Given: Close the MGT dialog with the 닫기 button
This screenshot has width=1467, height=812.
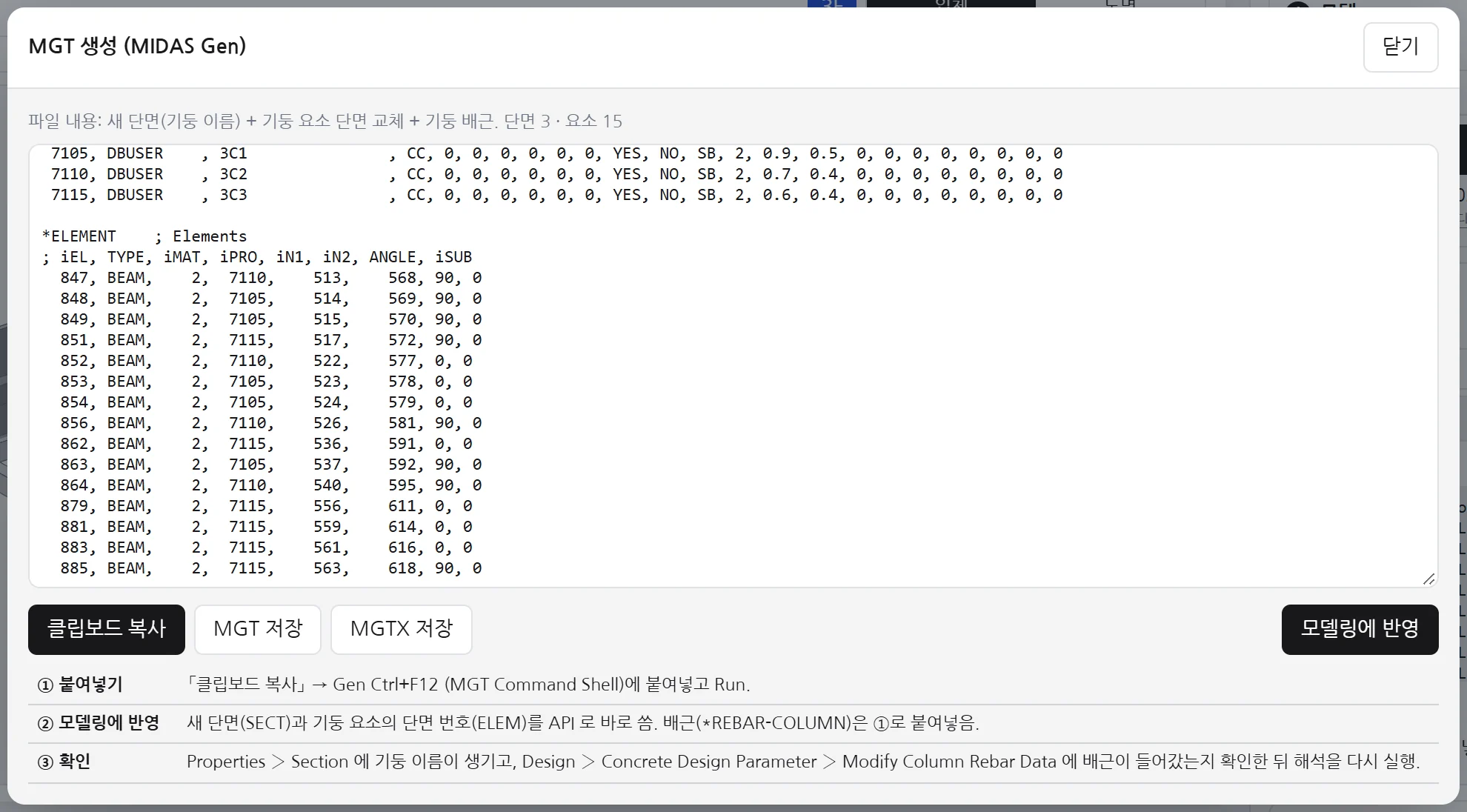Looking at the screenshot, I should pos(1400,47).
